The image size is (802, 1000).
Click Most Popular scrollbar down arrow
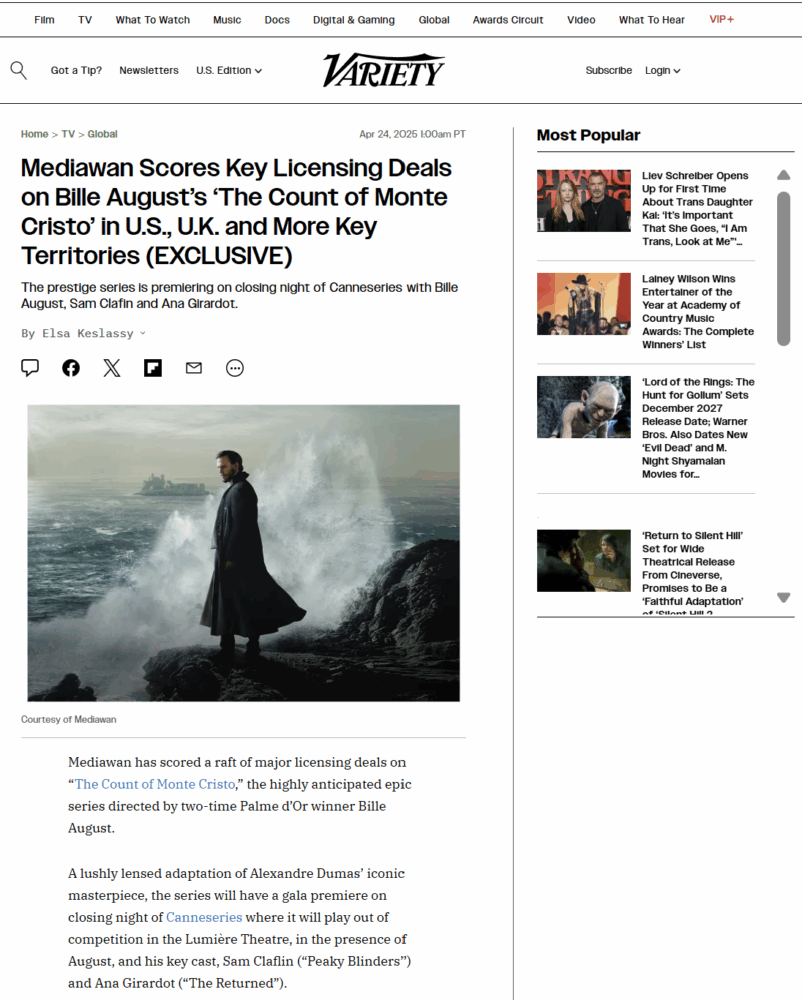[784, 598]
